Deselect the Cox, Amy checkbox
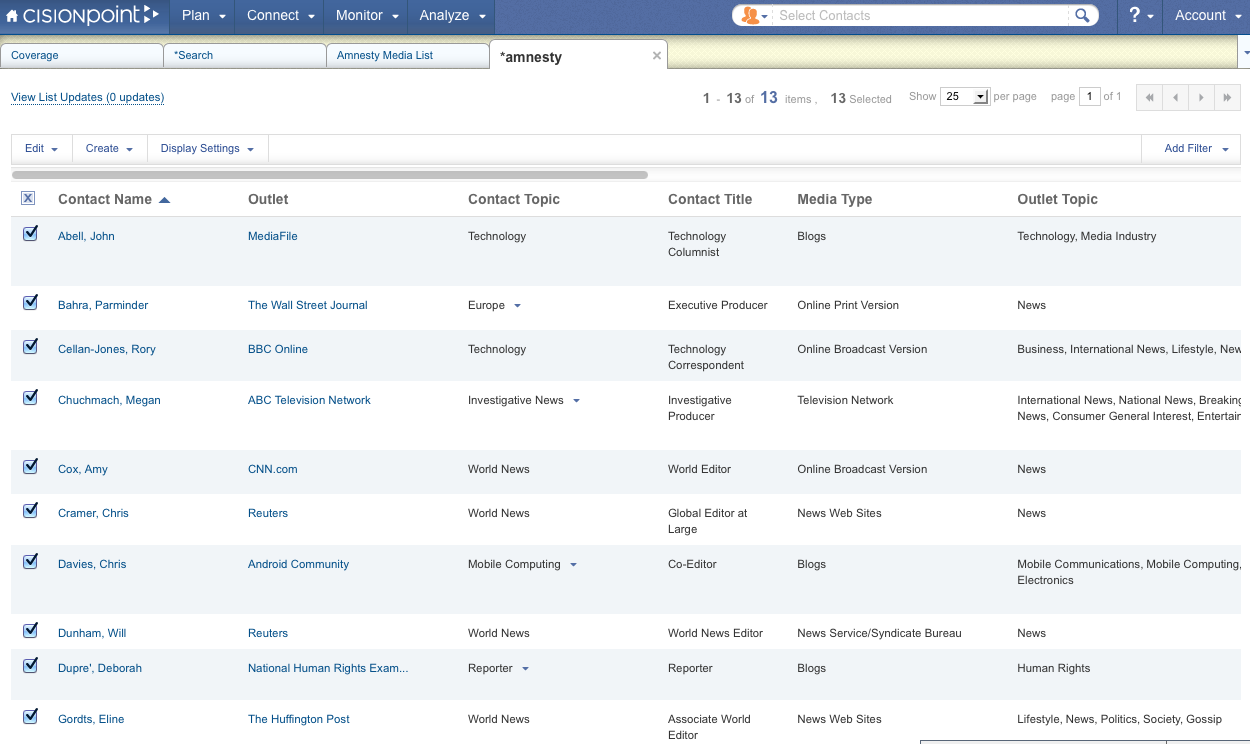This screenshot has width=1250, height=744. click(x=30, y=467)
